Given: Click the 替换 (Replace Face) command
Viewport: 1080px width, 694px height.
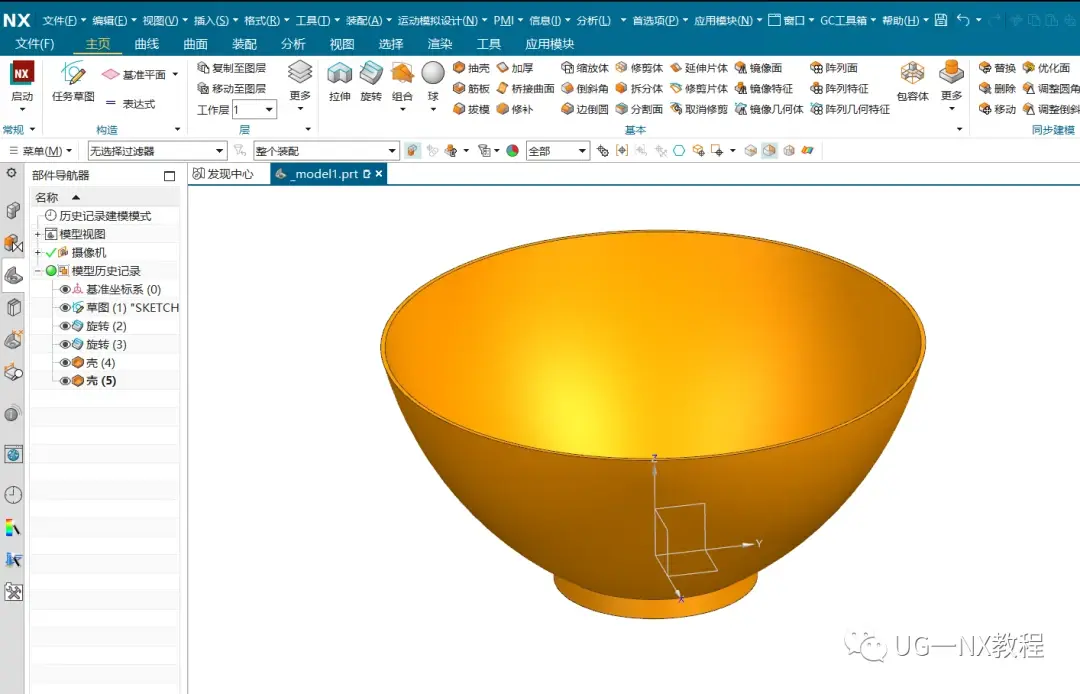Looking at the screenshot, I should click(997, 67).
